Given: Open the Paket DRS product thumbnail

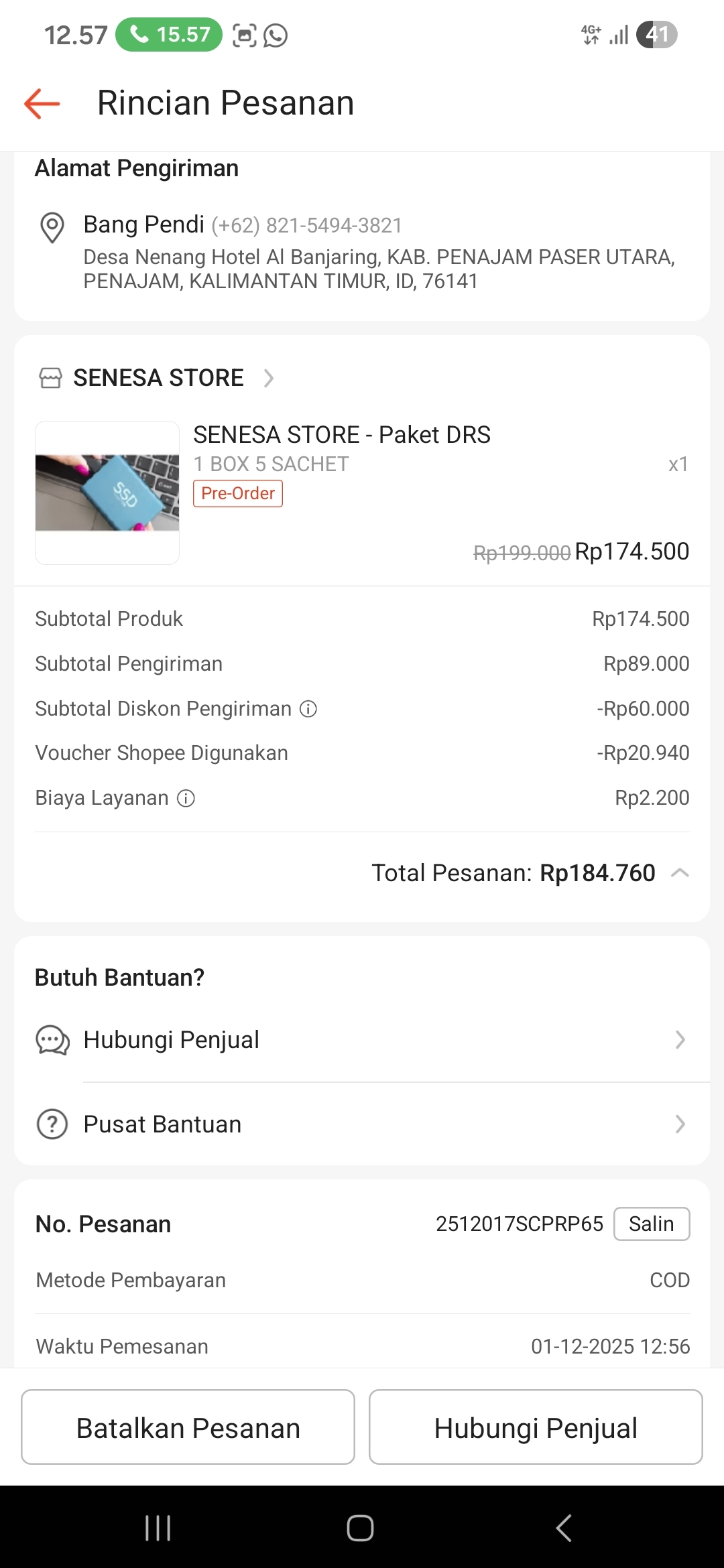Looking at the screenshot, I should click(107, 493).
